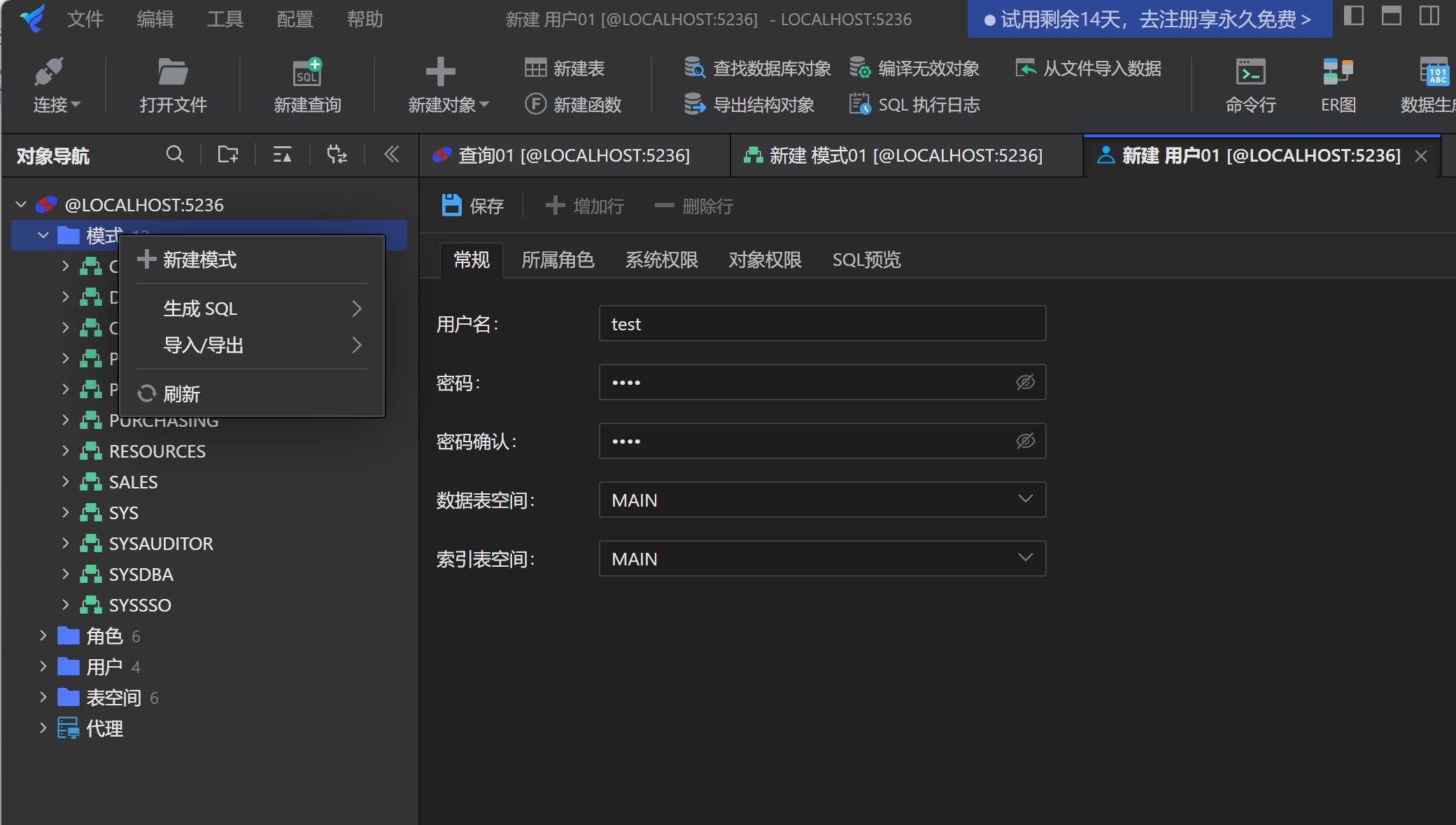
Task: Expand the SALES schema
Action: click(65, 481)
